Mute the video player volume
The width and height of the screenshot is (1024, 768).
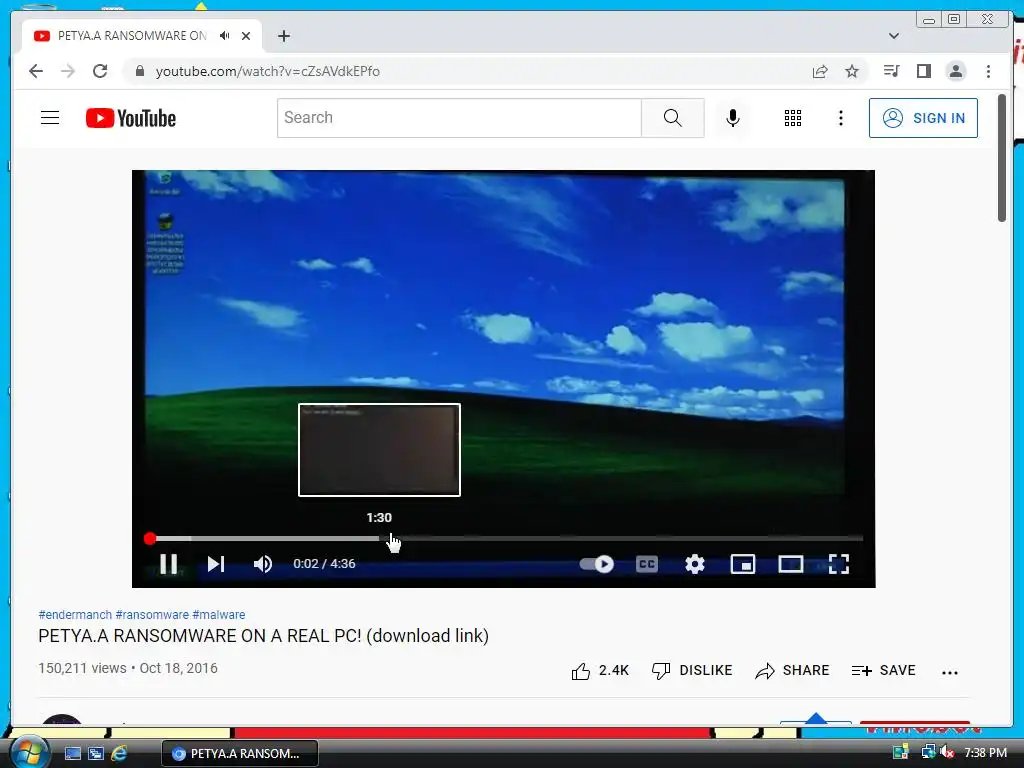(263, 564)
